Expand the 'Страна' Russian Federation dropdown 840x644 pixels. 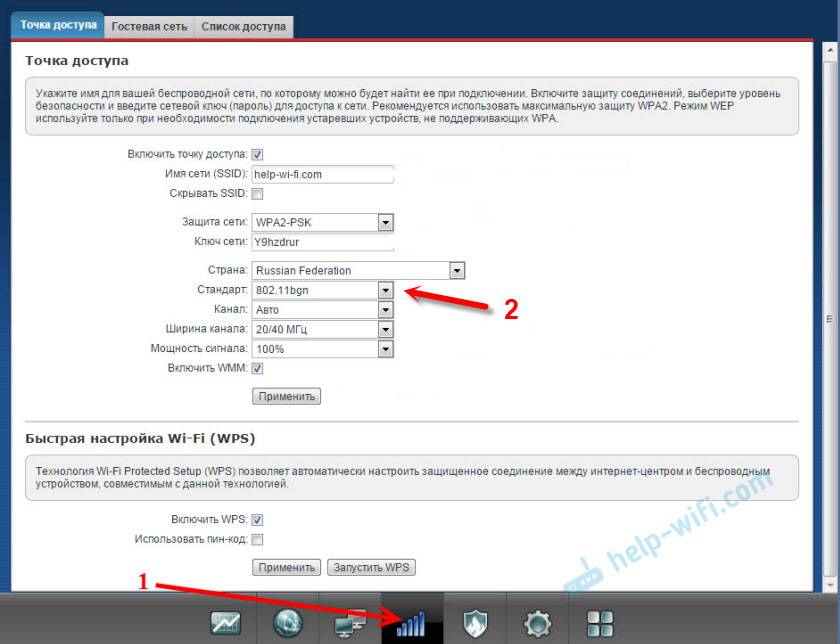(x=457, y=270)
